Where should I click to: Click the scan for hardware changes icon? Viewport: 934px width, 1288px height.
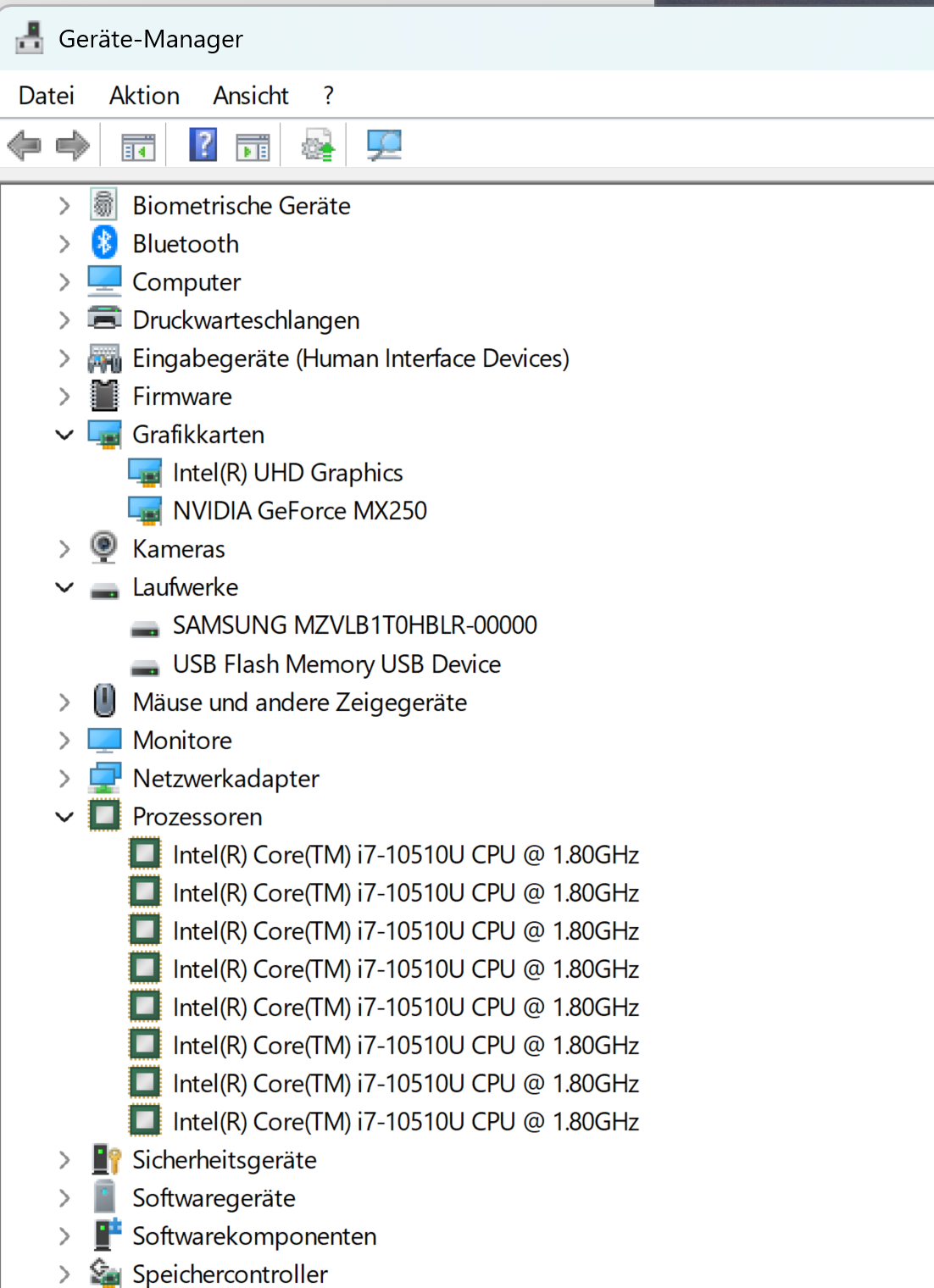[x=384, y=145]
